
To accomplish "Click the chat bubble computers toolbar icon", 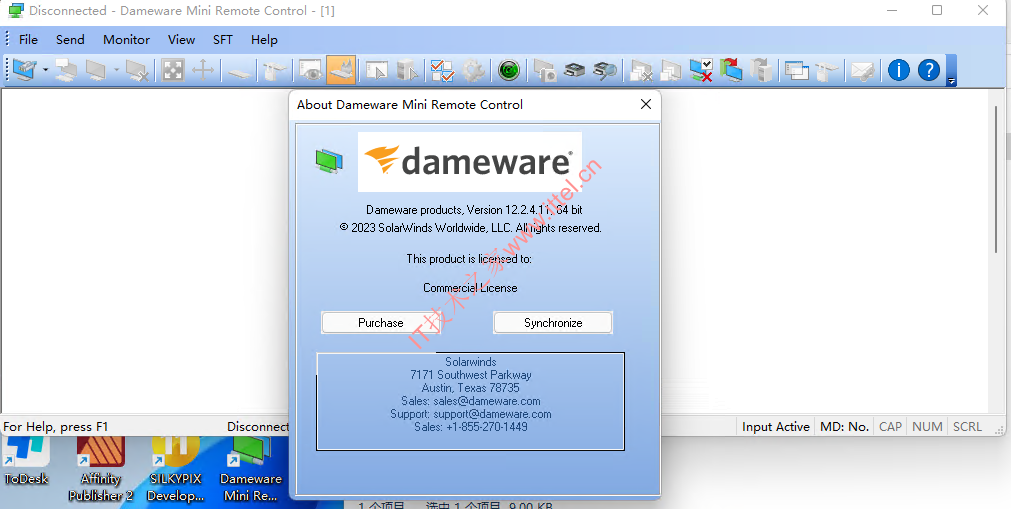I will (66, 70).
